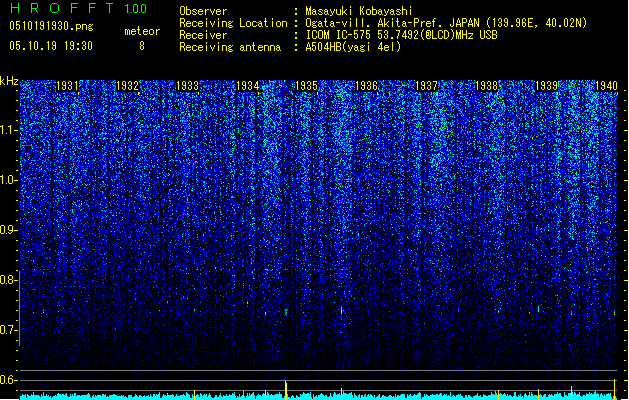
Task: Click the 0.9 kHz axis label
Action: coord(8,230)
